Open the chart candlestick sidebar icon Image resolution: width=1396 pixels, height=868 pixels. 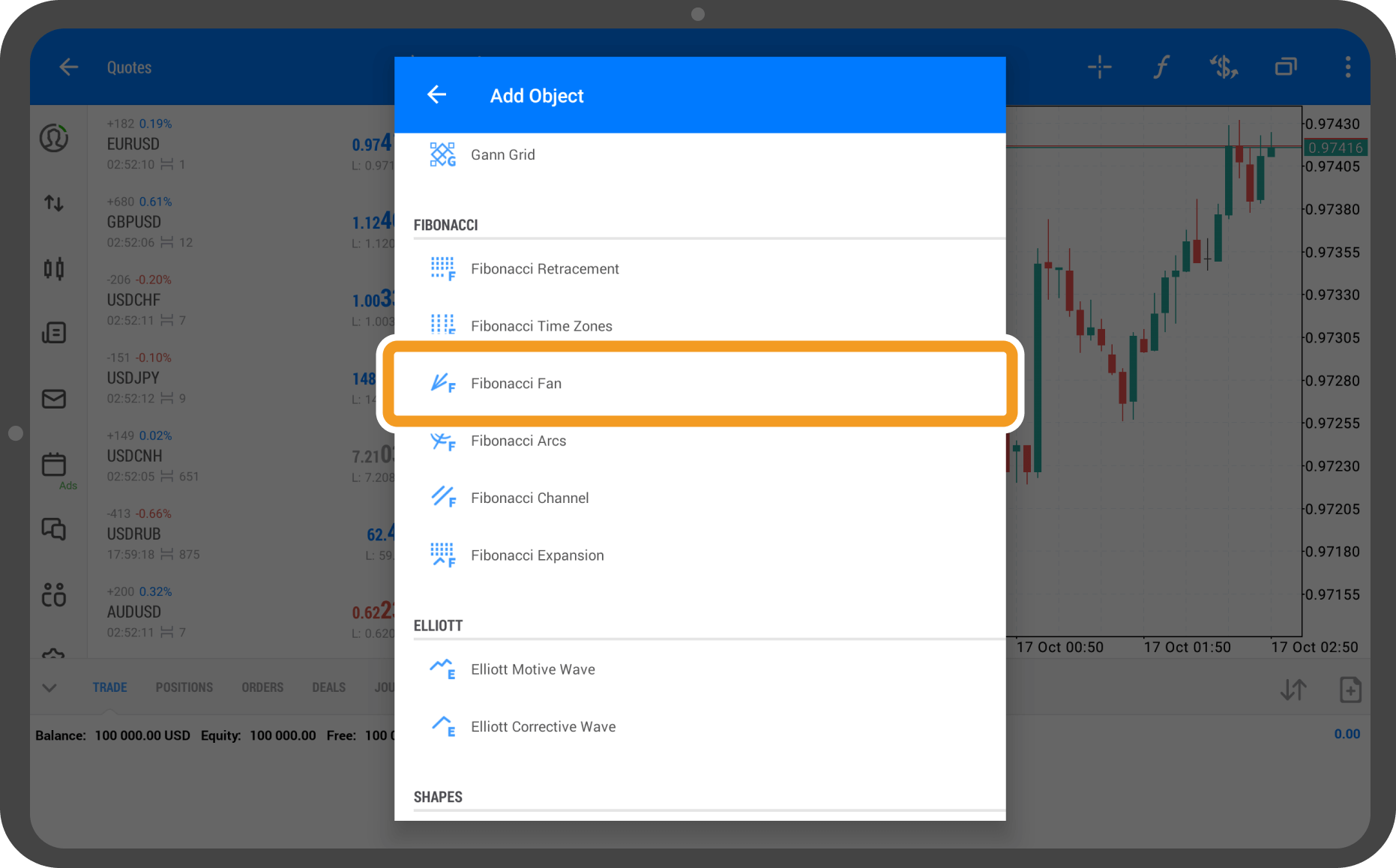(54, 268)
